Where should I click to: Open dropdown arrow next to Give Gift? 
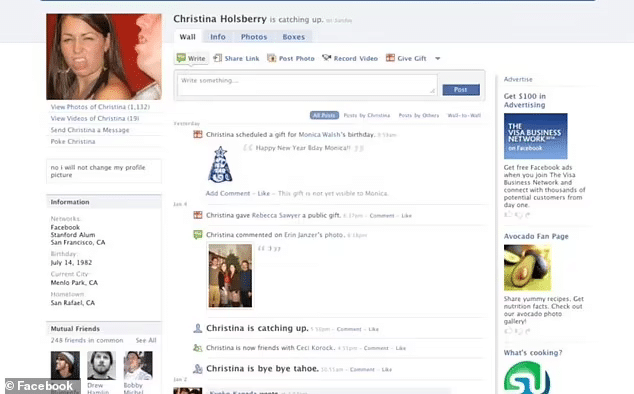[437, 58]
